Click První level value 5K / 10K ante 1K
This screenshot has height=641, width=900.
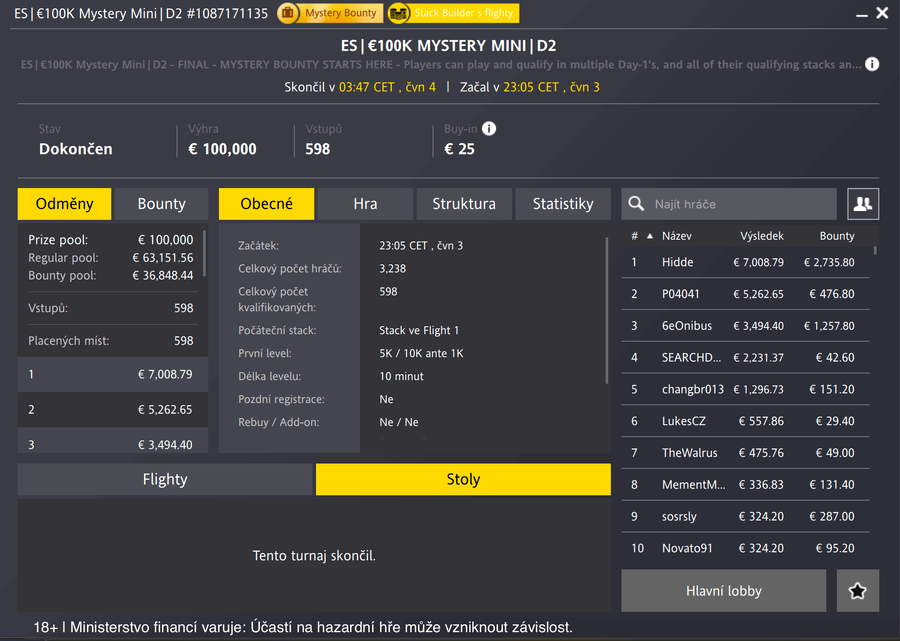tap(421, 353)
